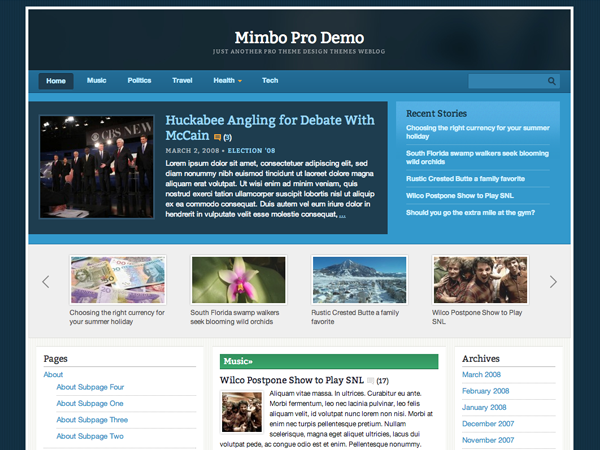Open the CBS debate featured photo

97,167
